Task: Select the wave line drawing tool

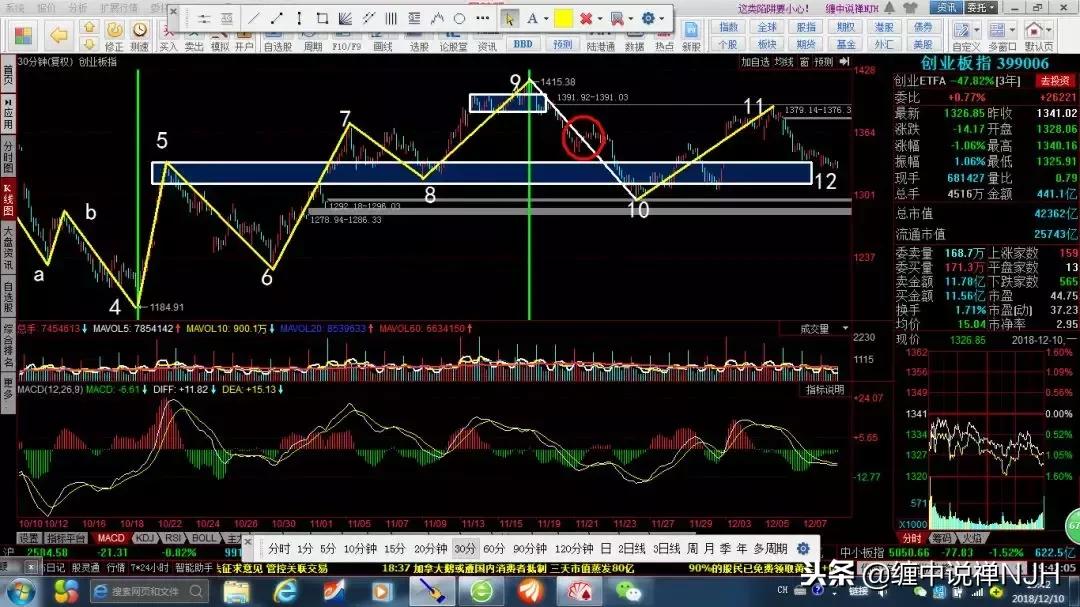Action: coord(437,19)
